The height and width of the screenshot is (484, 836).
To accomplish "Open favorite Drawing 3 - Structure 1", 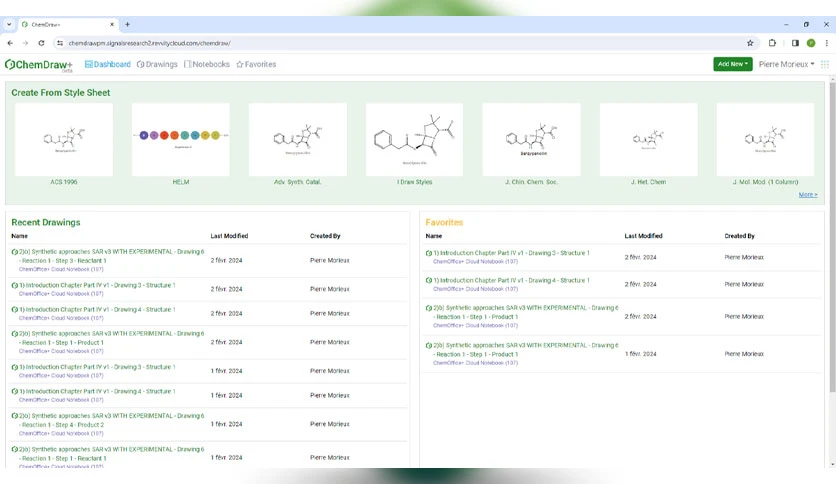I will 511,253.
